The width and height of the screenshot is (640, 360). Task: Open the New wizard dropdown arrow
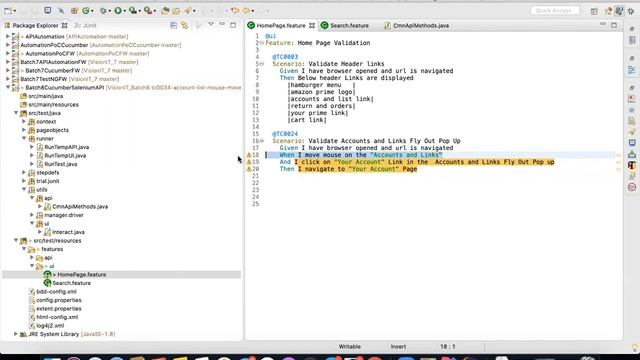tap(14, 11)
